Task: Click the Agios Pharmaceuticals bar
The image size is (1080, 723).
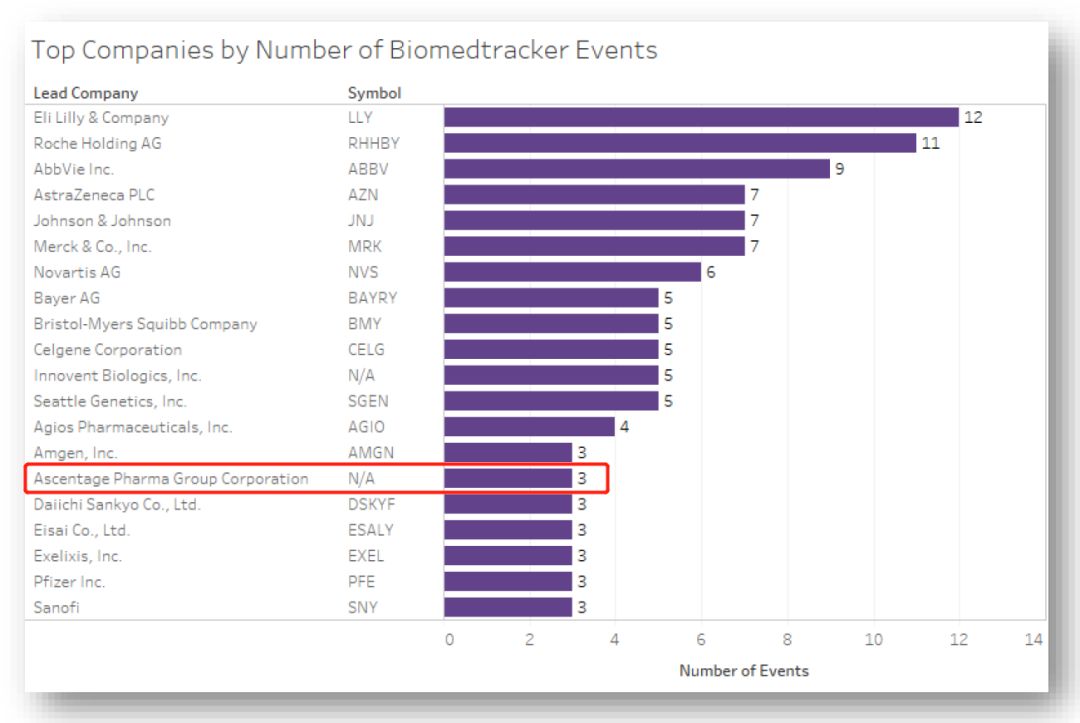Action: tap(529, 427)
